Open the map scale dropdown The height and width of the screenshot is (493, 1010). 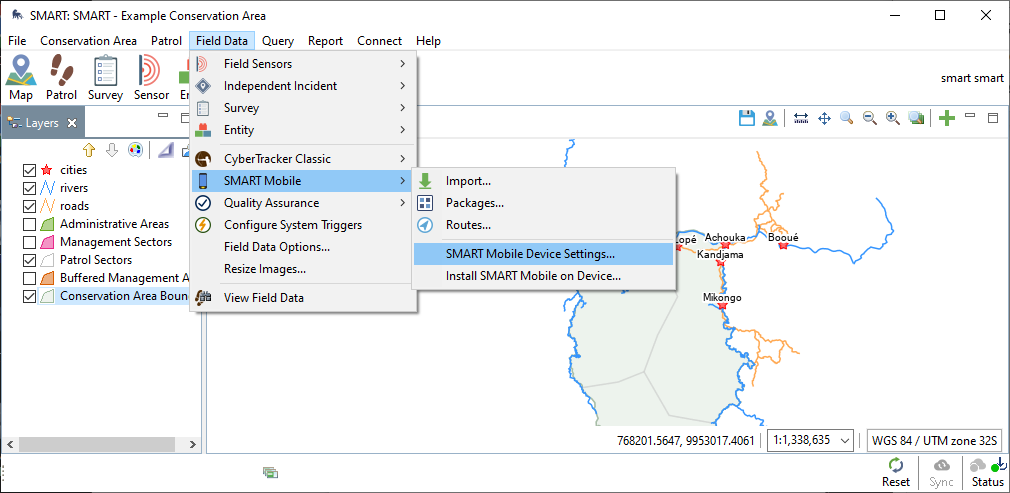pos(811,440)
